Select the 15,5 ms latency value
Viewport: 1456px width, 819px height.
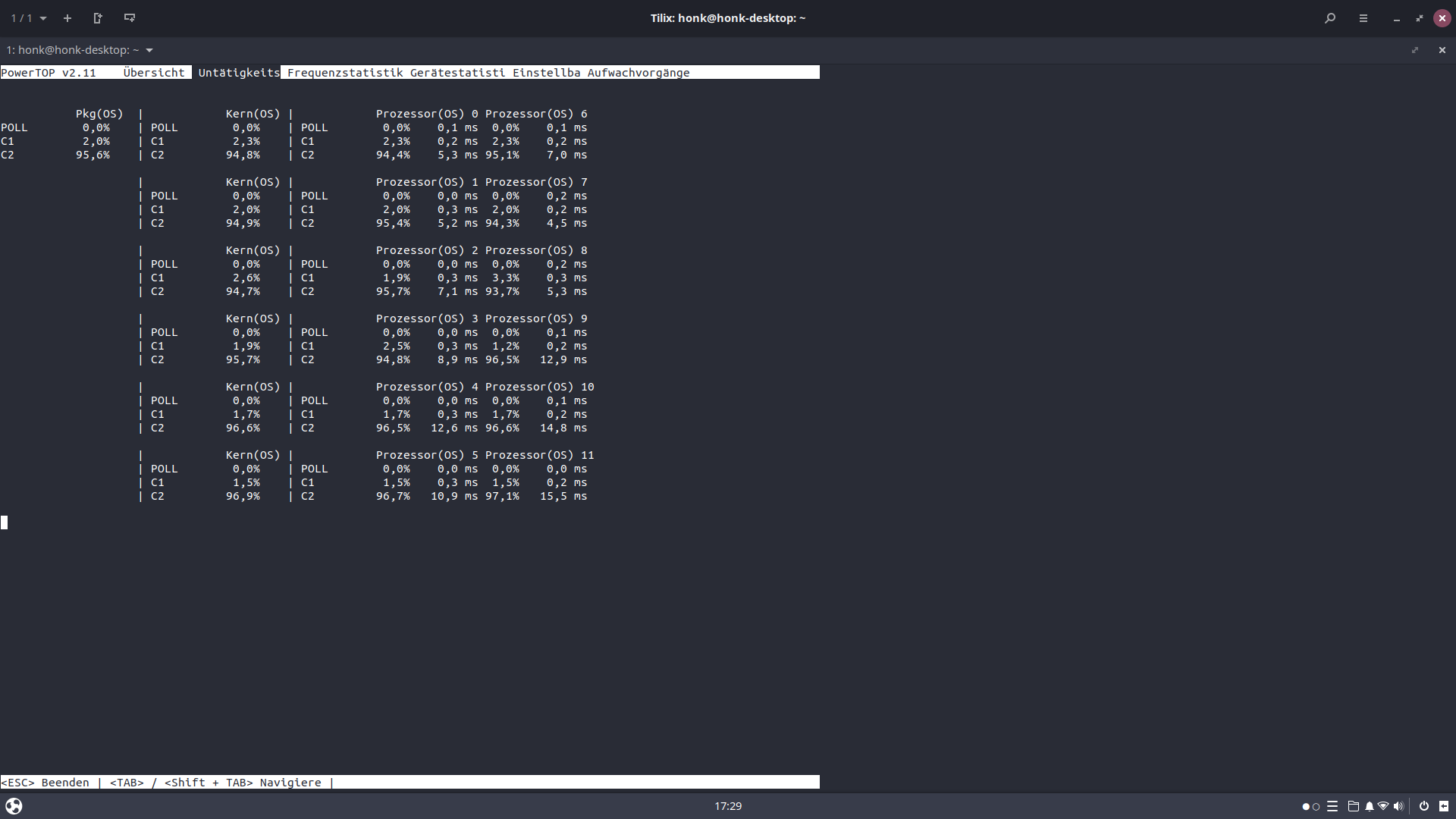(563, 496)
